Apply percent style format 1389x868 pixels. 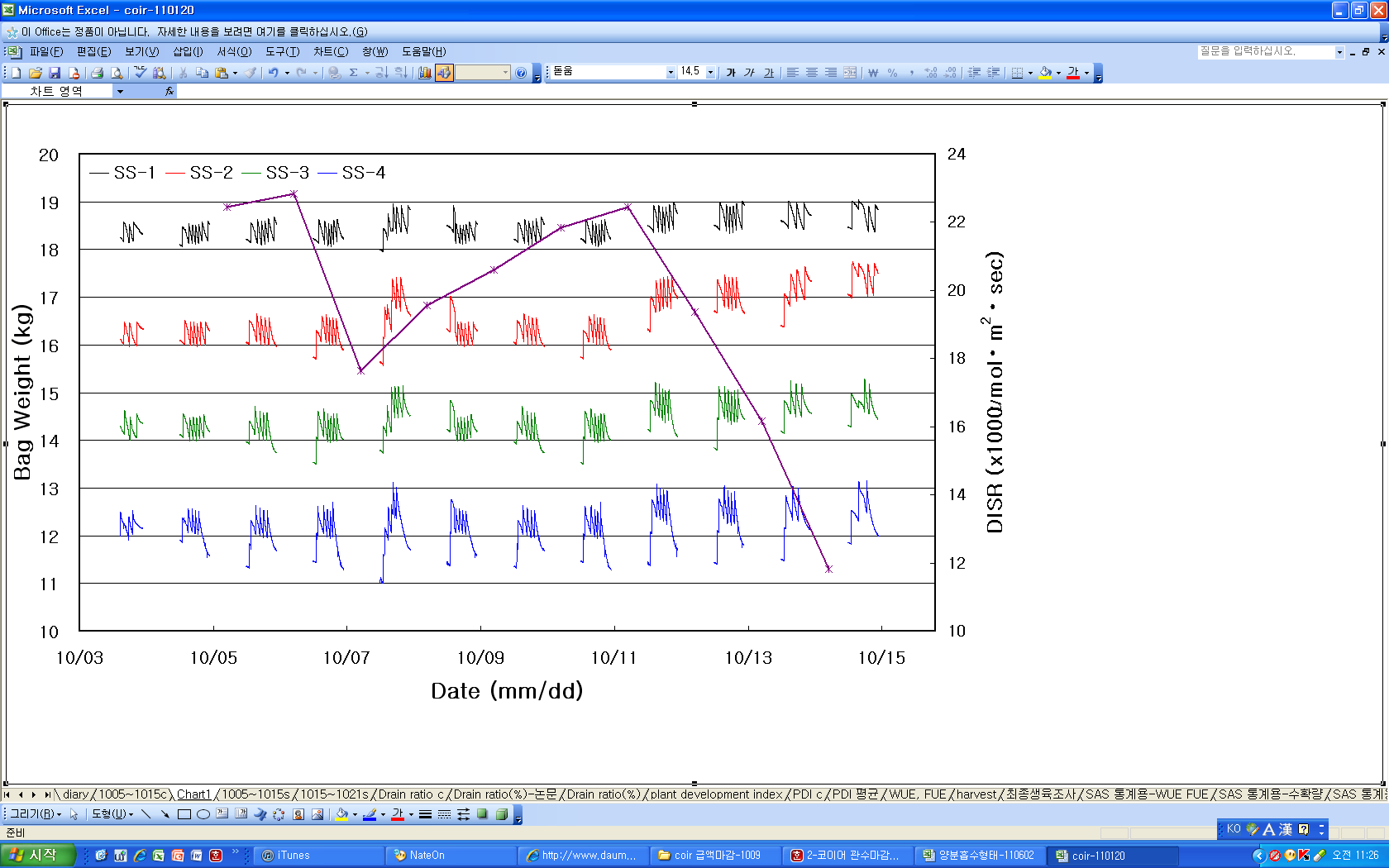[892, 73]
